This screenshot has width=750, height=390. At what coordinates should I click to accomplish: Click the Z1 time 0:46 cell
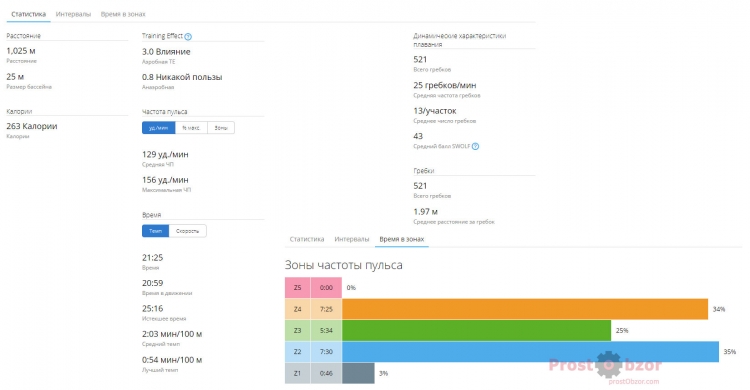click(326, 373)
